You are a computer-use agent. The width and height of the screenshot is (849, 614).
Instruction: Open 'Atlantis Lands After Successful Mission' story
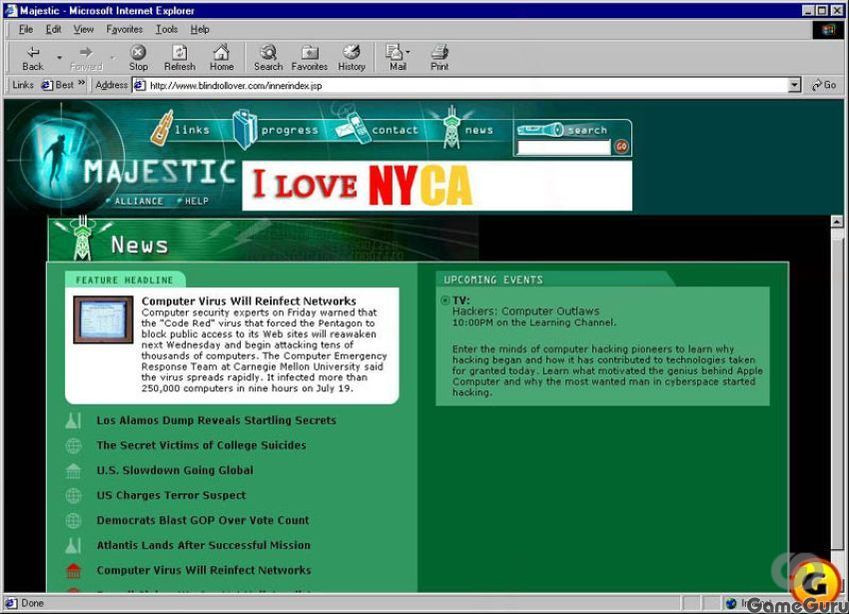(x=203, y=545)
